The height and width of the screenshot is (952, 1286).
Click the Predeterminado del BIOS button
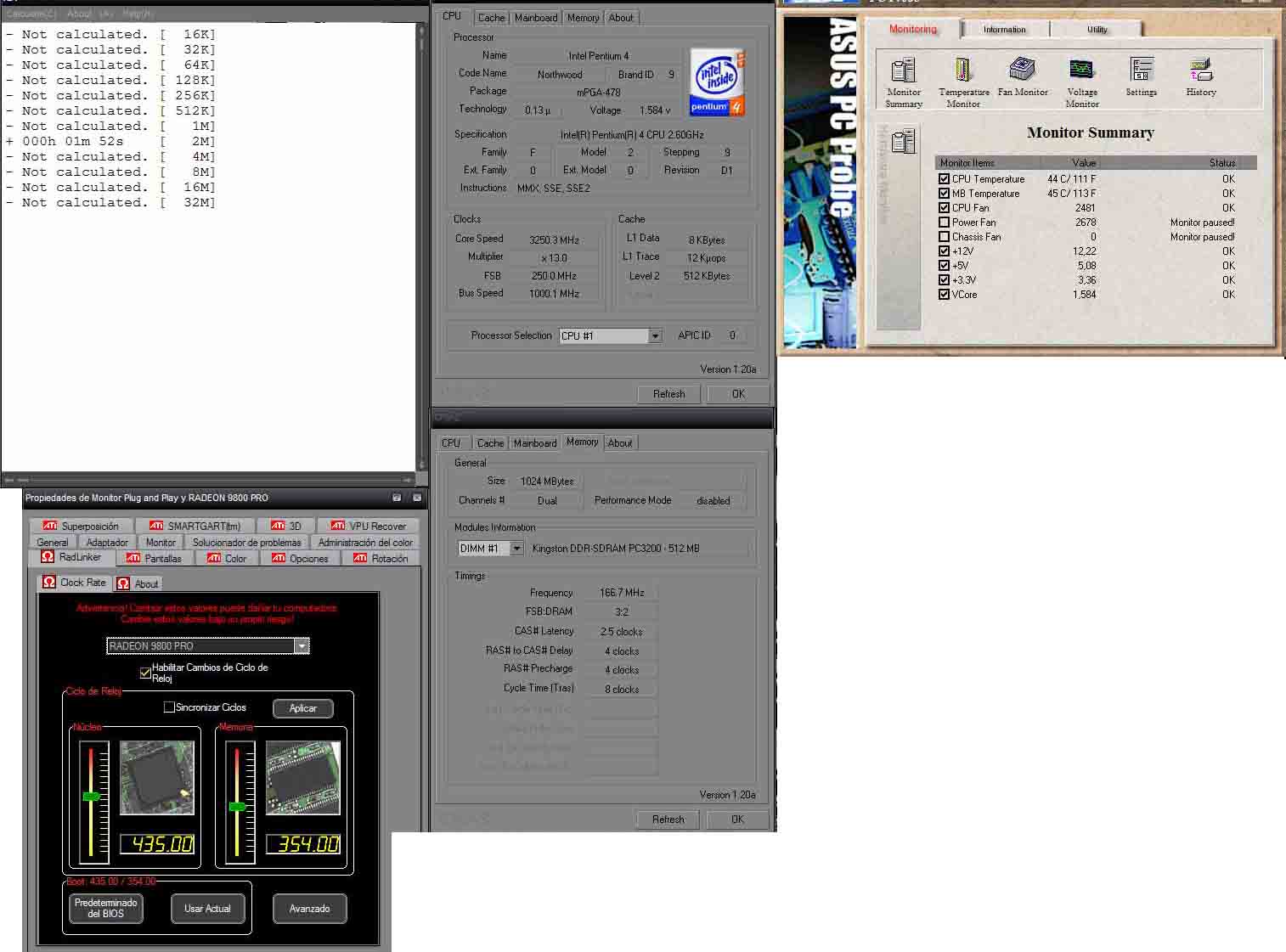105,908
